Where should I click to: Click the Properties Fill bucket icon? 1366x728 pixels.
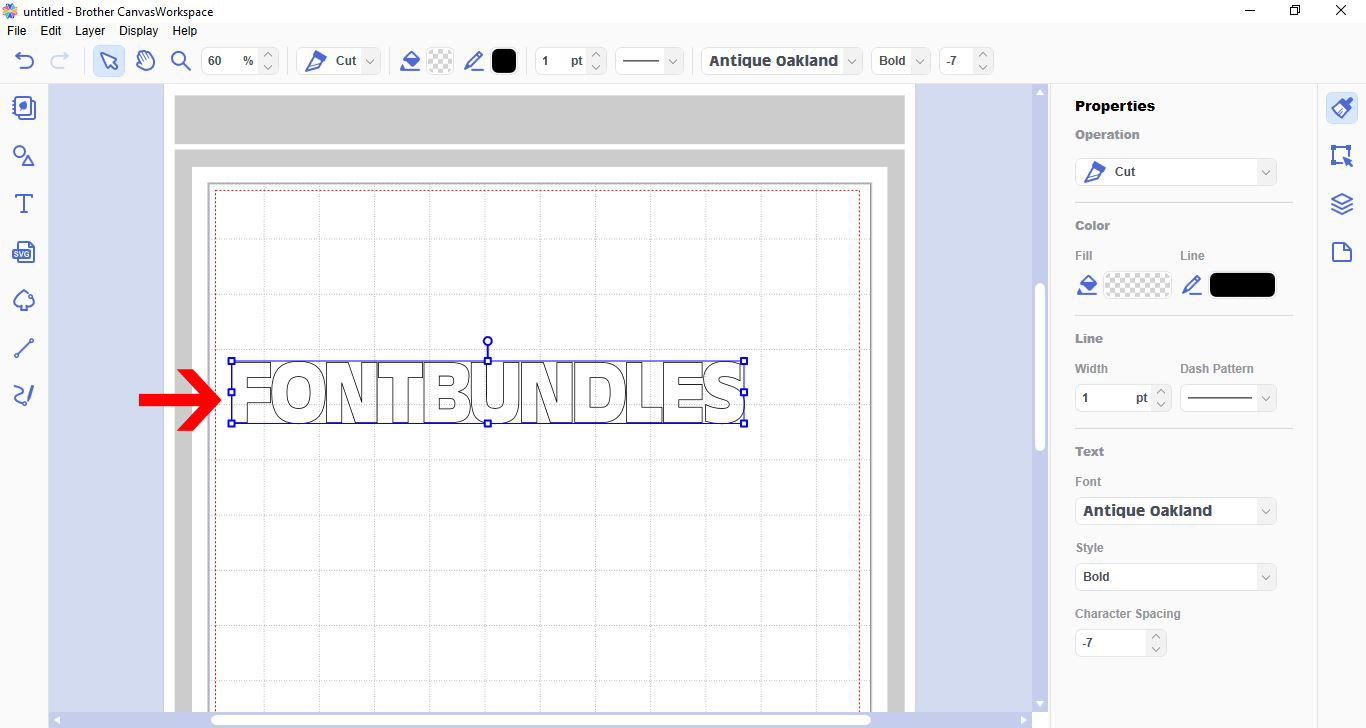[1087, 285]
